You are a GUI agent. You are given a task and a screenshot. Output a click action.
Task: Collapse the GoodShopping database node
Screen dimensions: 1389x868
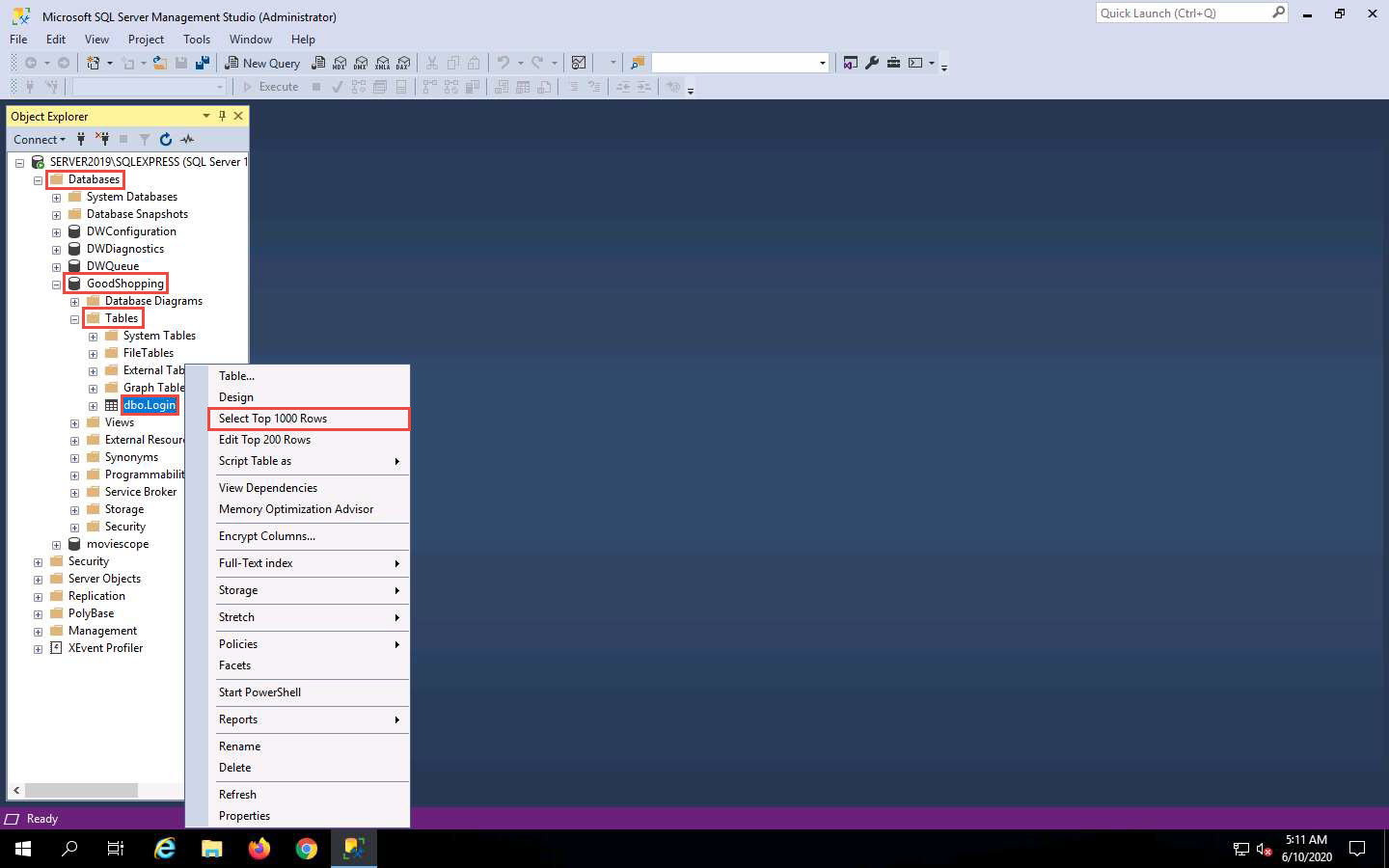click(56, 285)
